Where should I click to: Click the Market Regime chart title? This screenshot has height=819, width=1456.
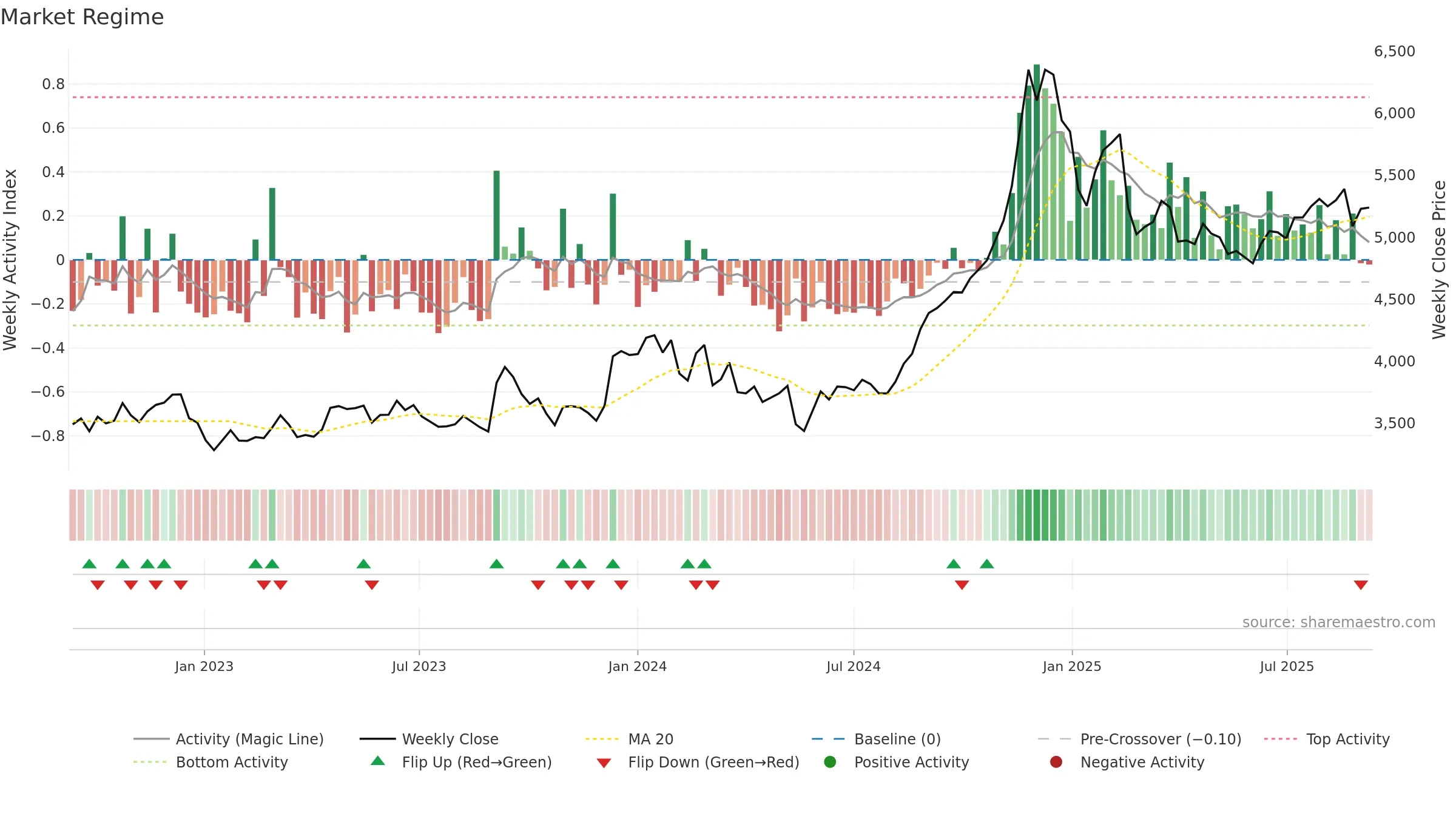point(82,17)
